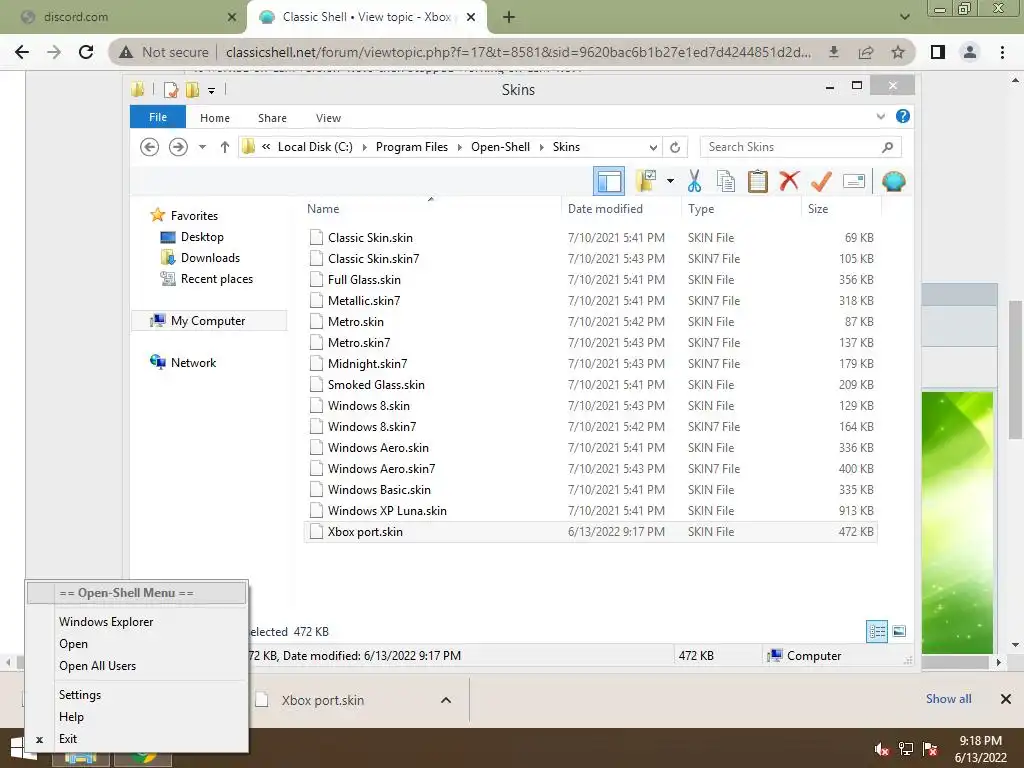The height and width of the screenshot is (768, 1024).
Task: Select My Computer in navigation pane
Action: coord(208,321)
